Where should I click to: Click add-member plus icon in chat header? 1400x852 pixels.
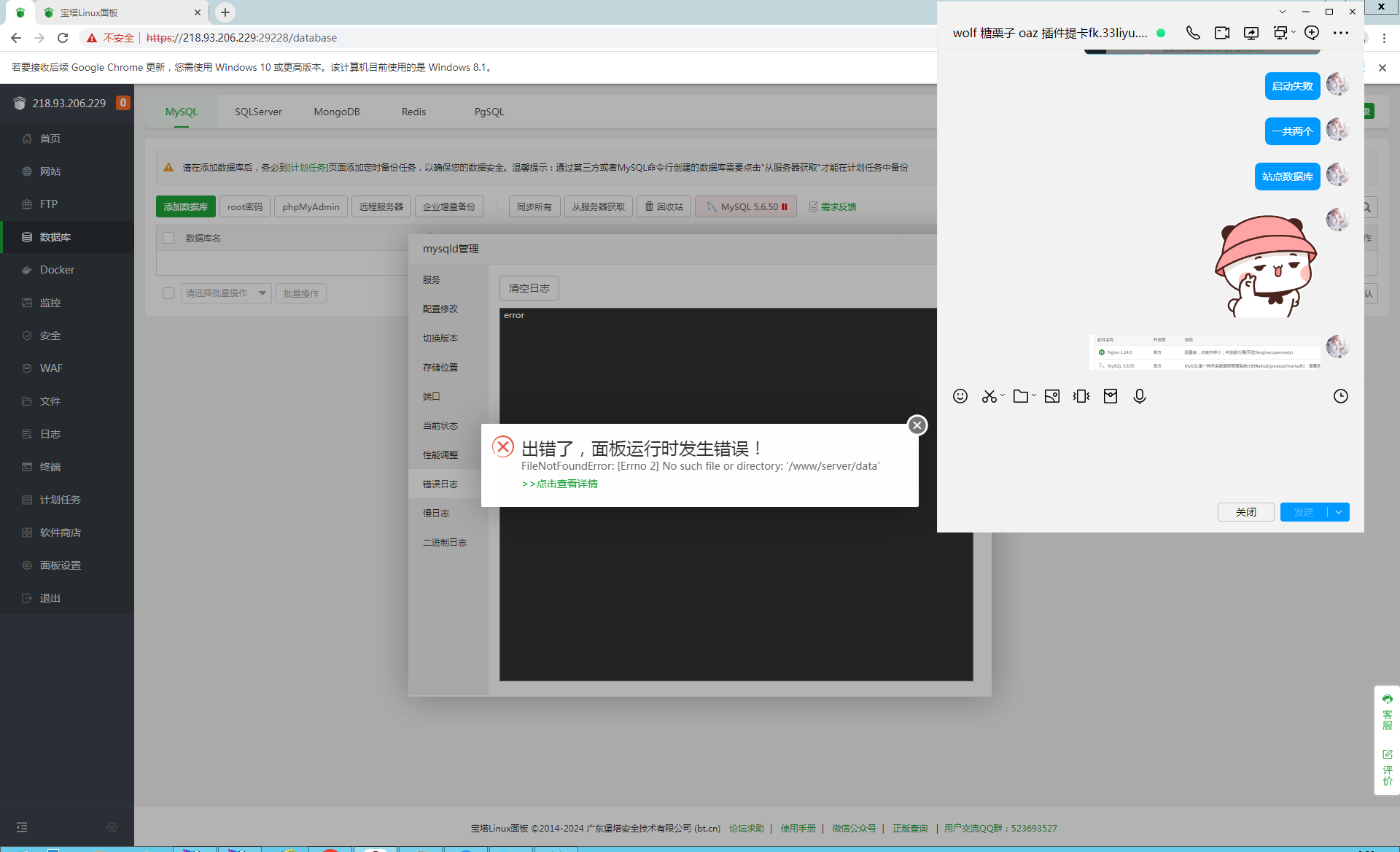tap(1312, 33)
